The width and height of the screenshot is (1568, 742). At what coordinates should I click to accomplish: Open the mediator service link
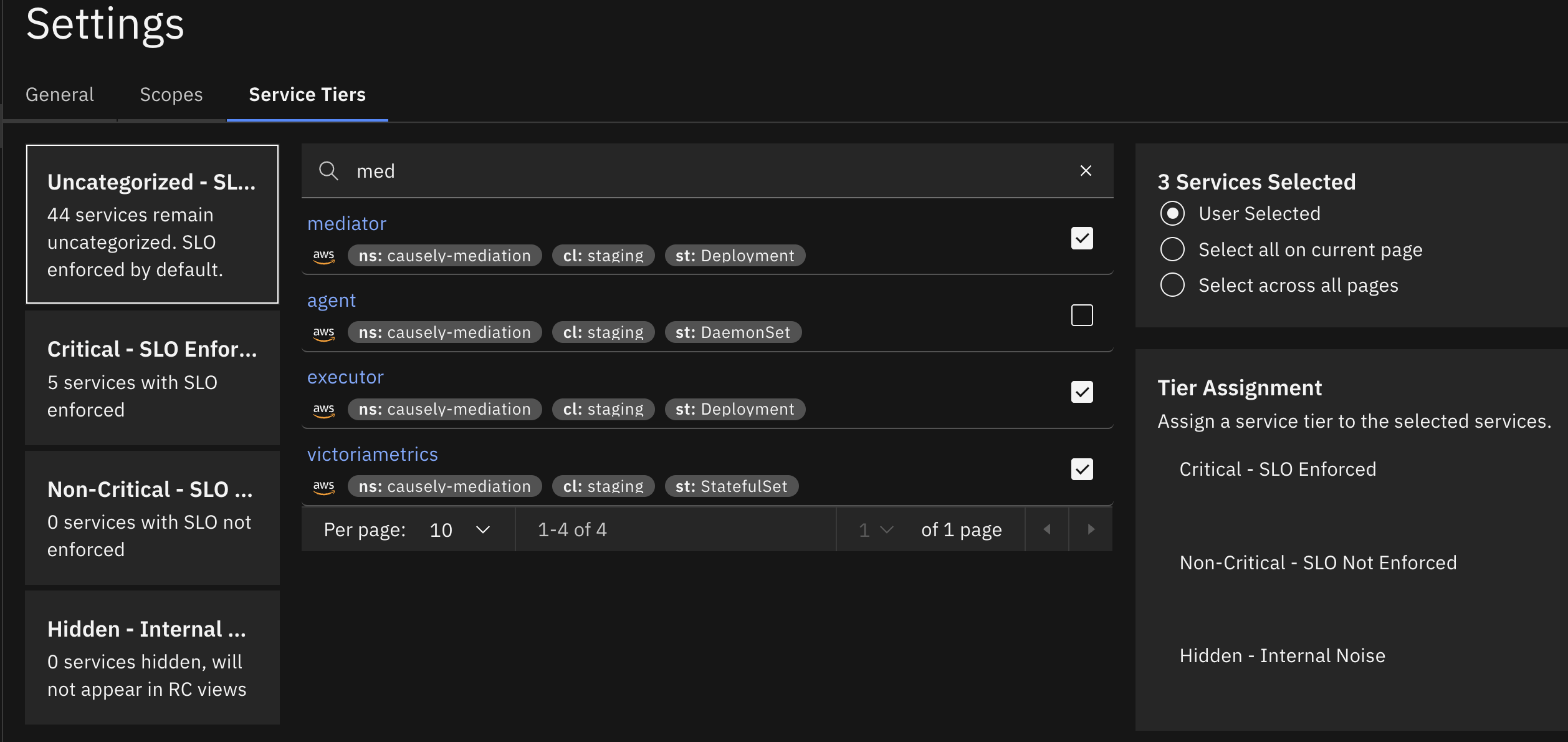pyautogui.click(x=347, y=223)
